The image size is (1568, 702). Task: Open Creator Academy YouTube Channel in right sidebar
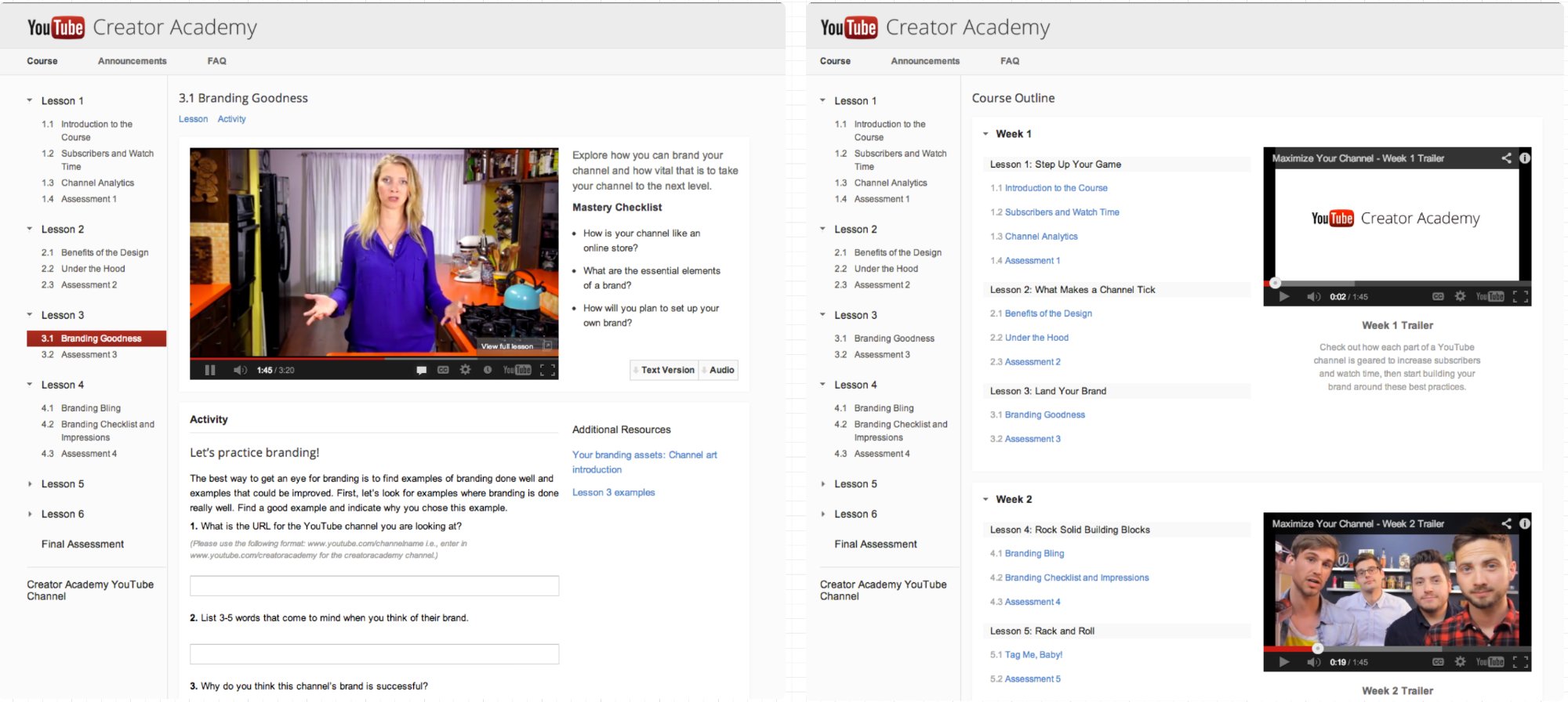point(883,590)
